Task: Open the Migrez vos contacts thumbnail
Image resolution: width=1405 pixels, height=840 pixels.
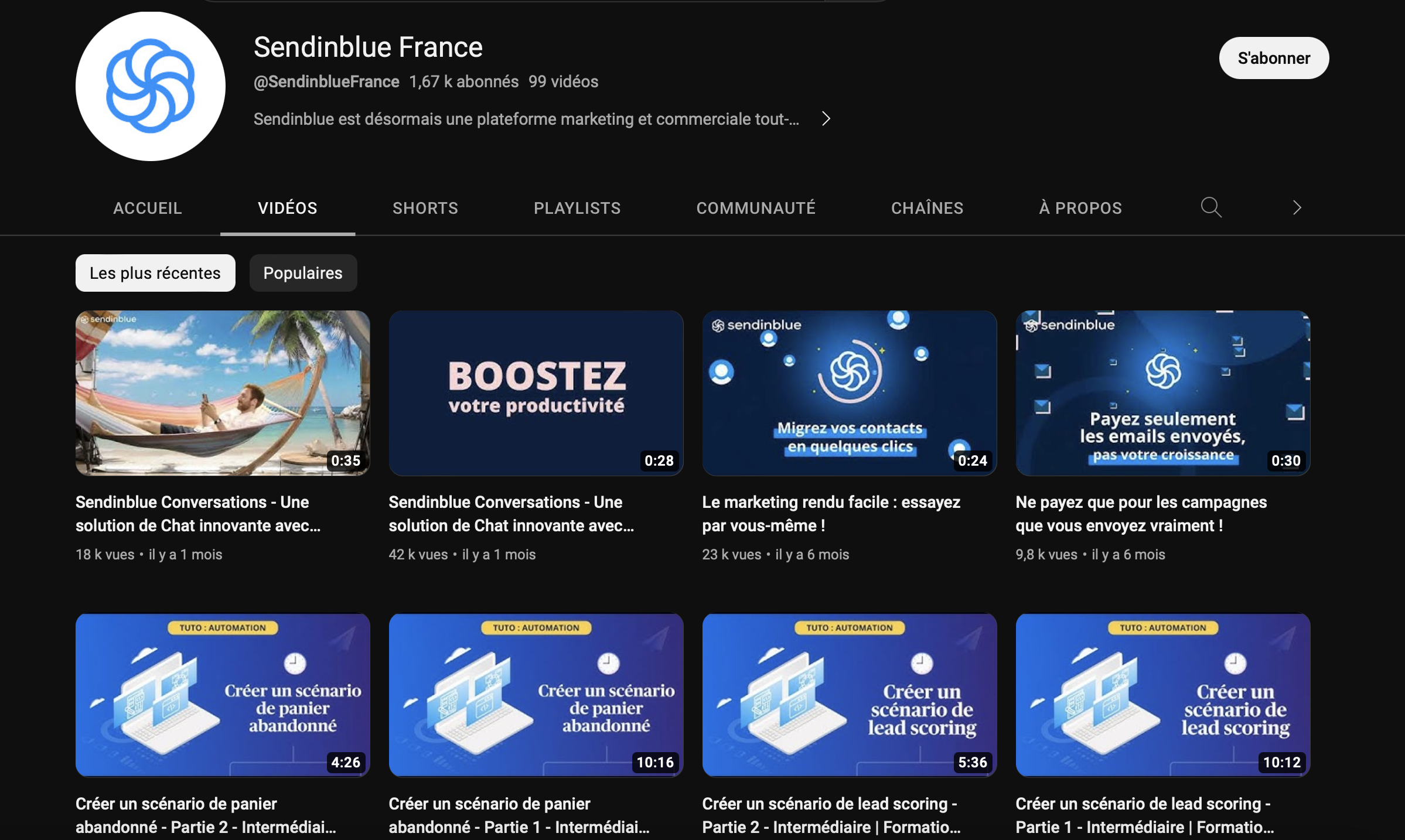Action: coord(850,393)
